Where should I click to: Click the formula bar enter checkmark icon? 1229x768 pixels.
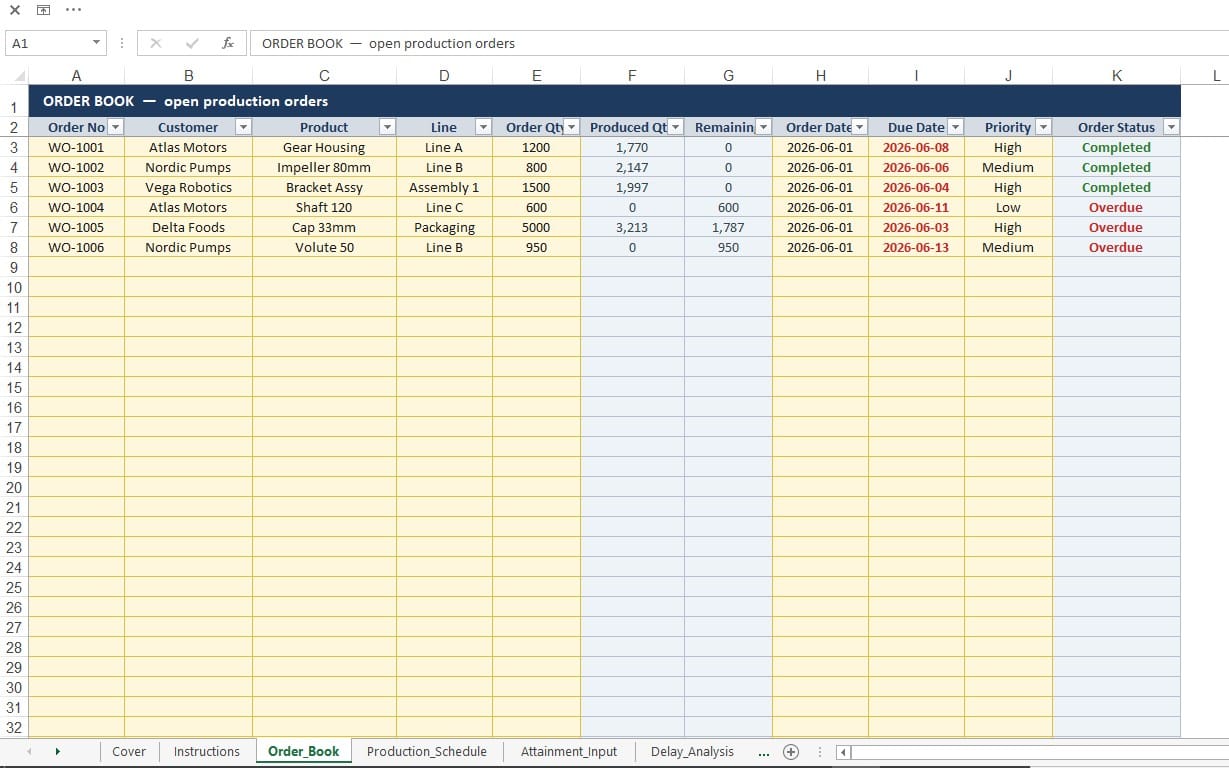click(x=192, y=43)
